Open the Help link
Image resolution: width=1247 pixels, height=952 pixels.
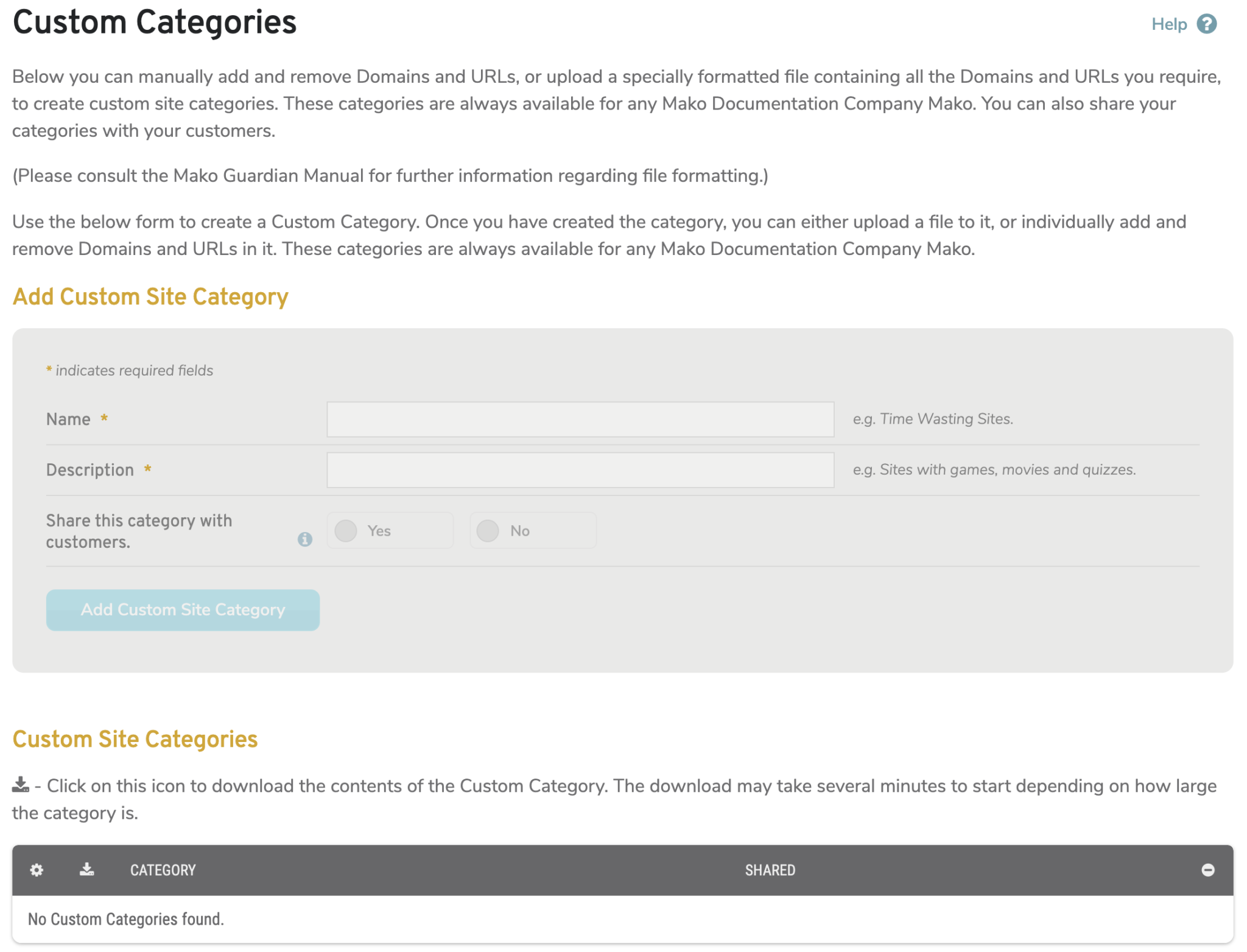pos(1170,24)
